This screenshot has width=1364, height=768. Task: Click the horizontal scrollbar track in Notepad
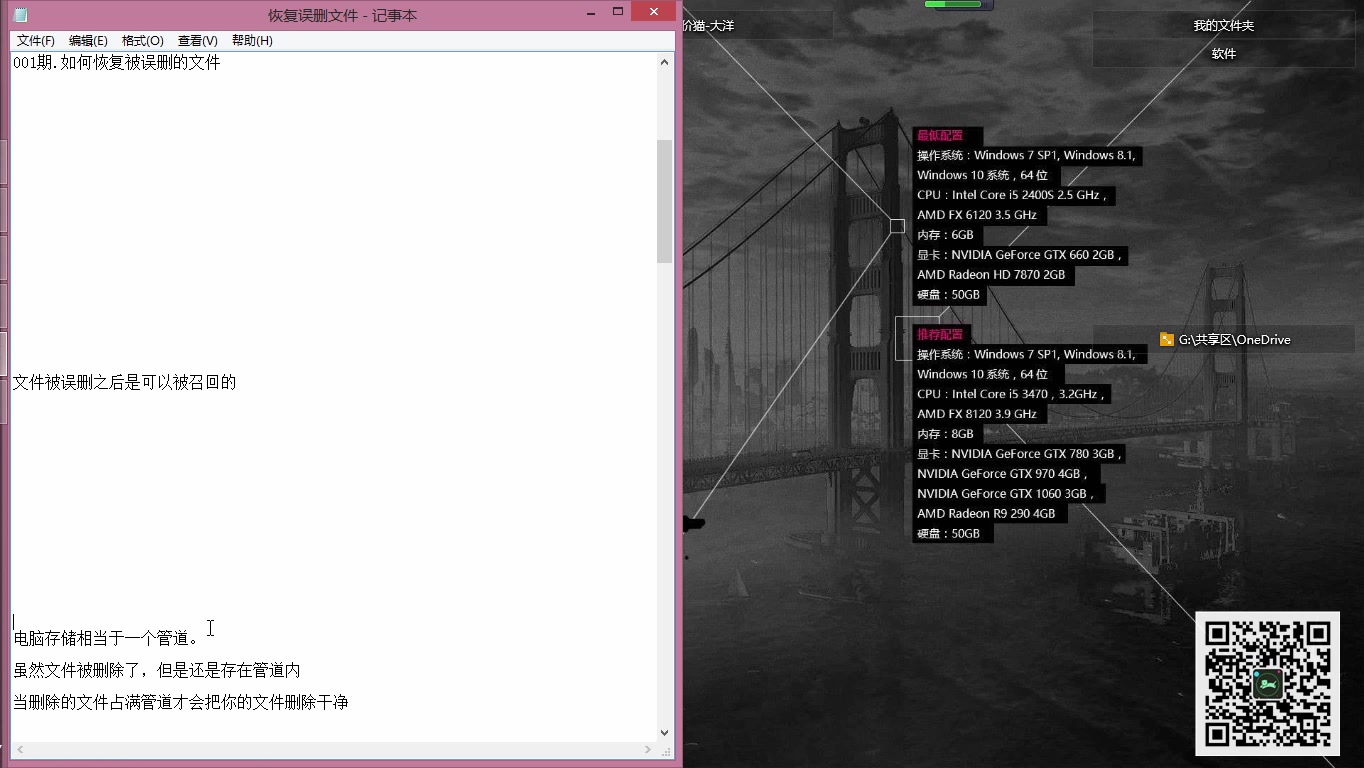click(334, 750)
